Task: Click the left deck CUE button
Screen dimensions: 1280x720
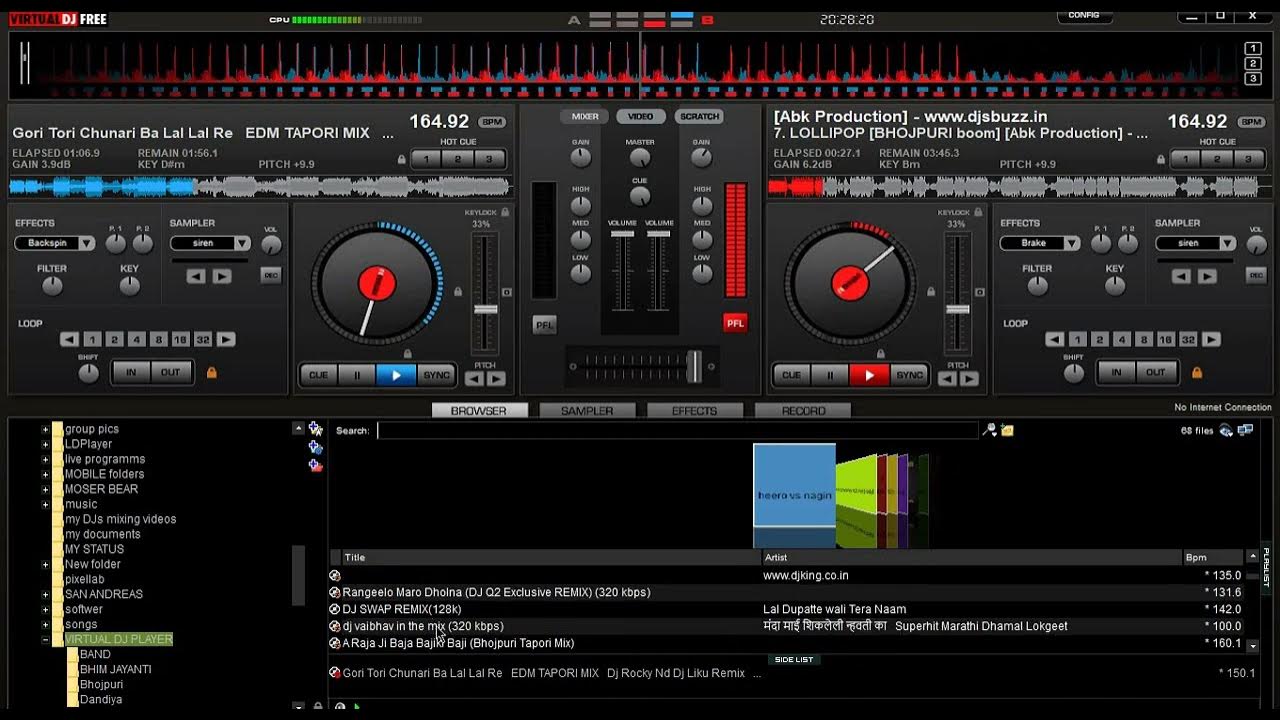Action: click(318, 375)
